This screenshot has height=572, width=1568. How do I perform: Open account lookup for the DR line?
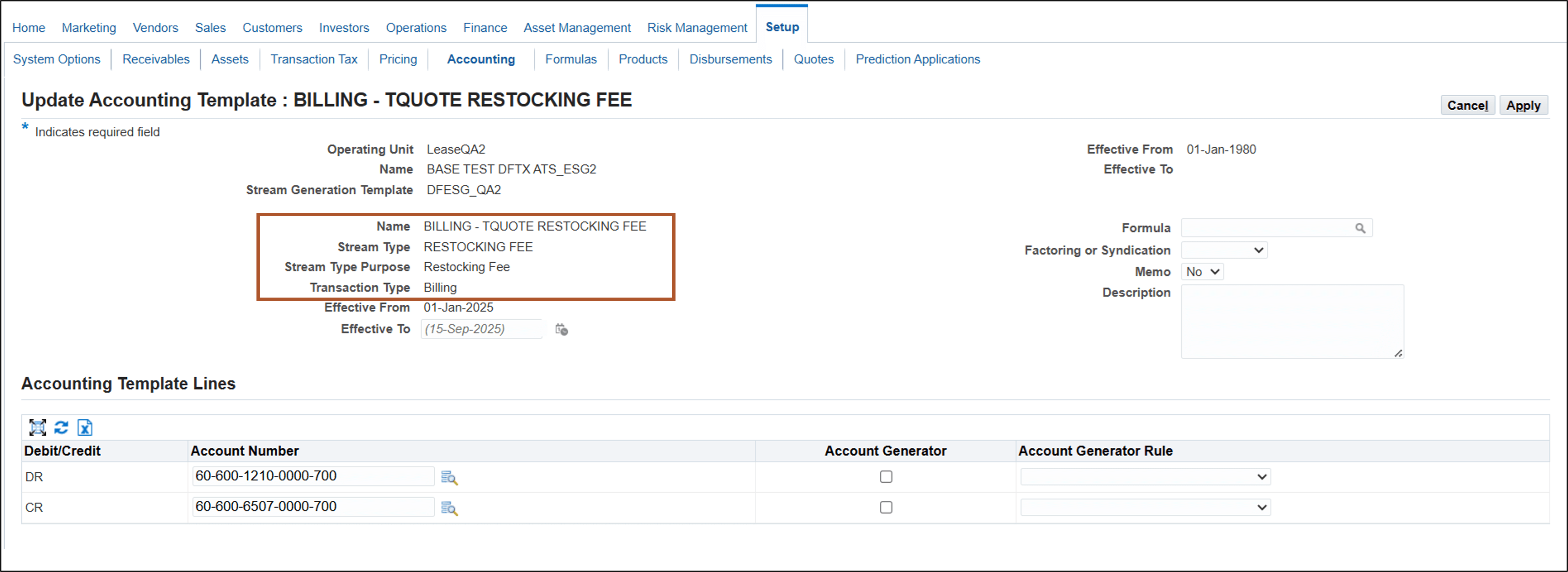click(449, 478)
